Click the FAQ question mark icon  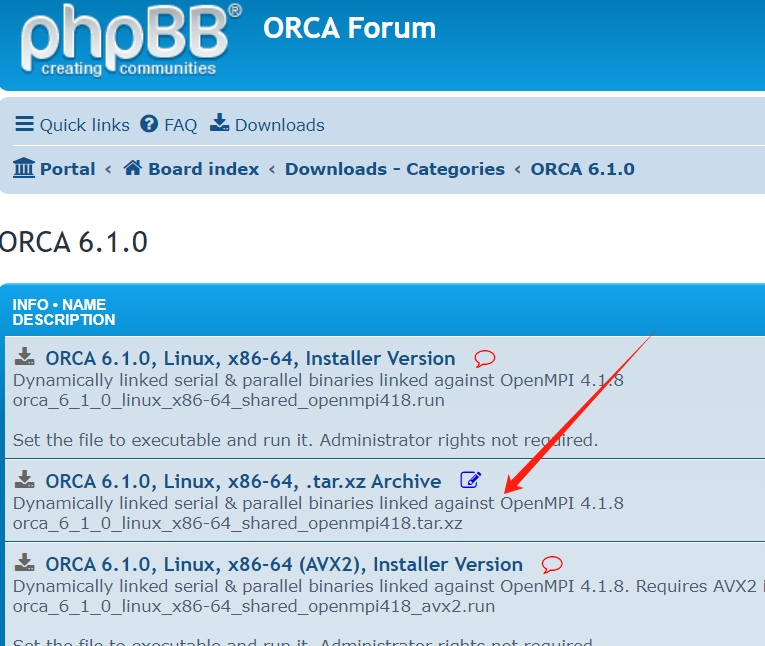149,124
